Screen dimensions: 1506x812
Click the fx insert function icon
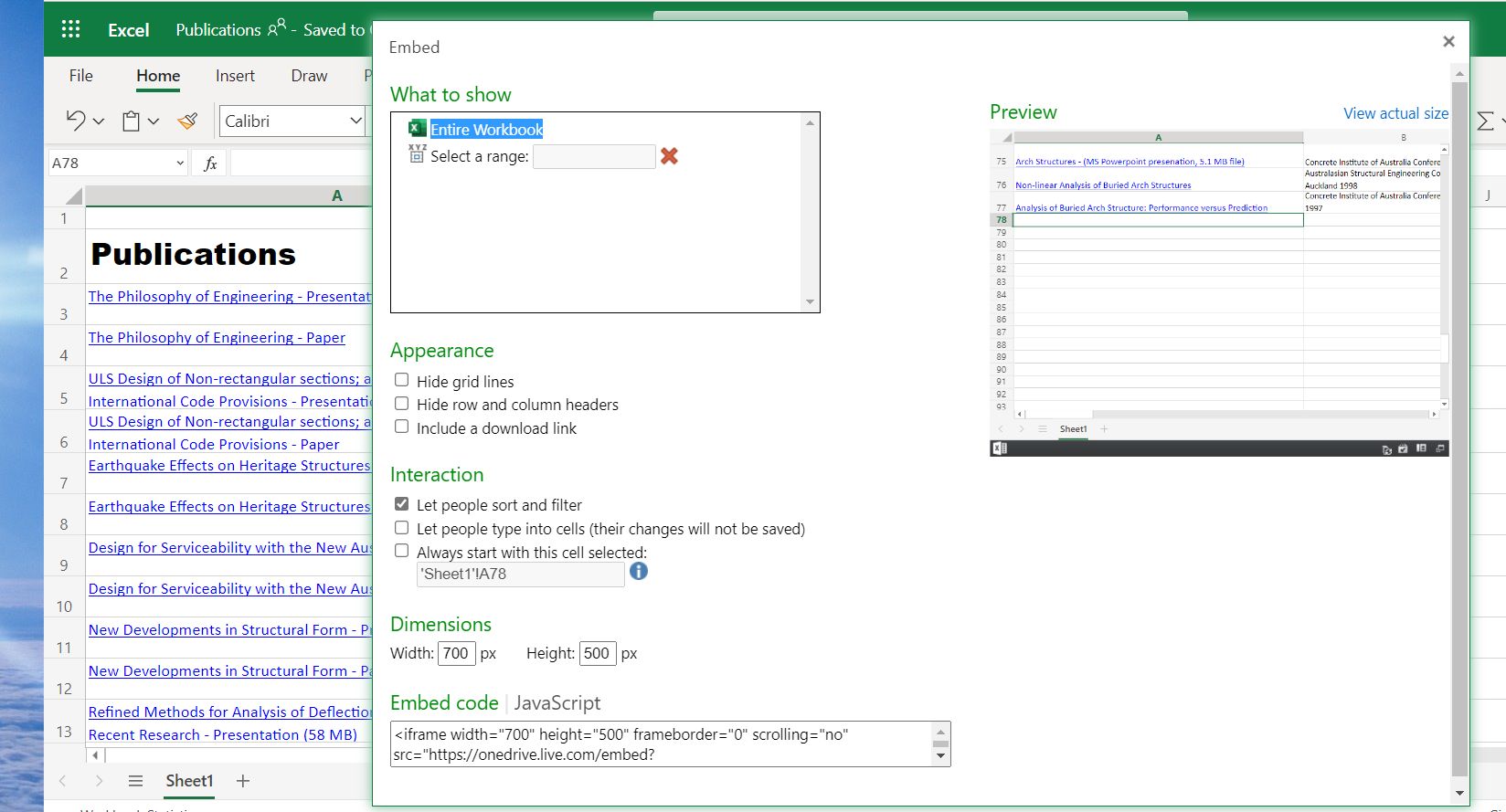(x=210, y=163)
